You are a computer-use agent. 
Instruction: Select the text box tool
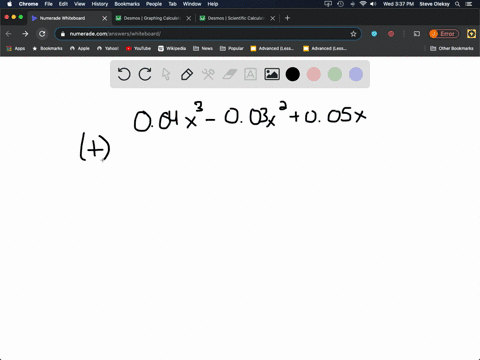click(x=250, y=74)
